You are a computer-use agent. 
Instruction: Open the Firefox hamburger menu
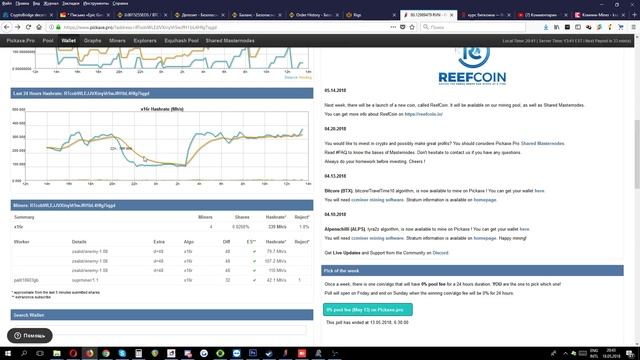pos(633,27)
